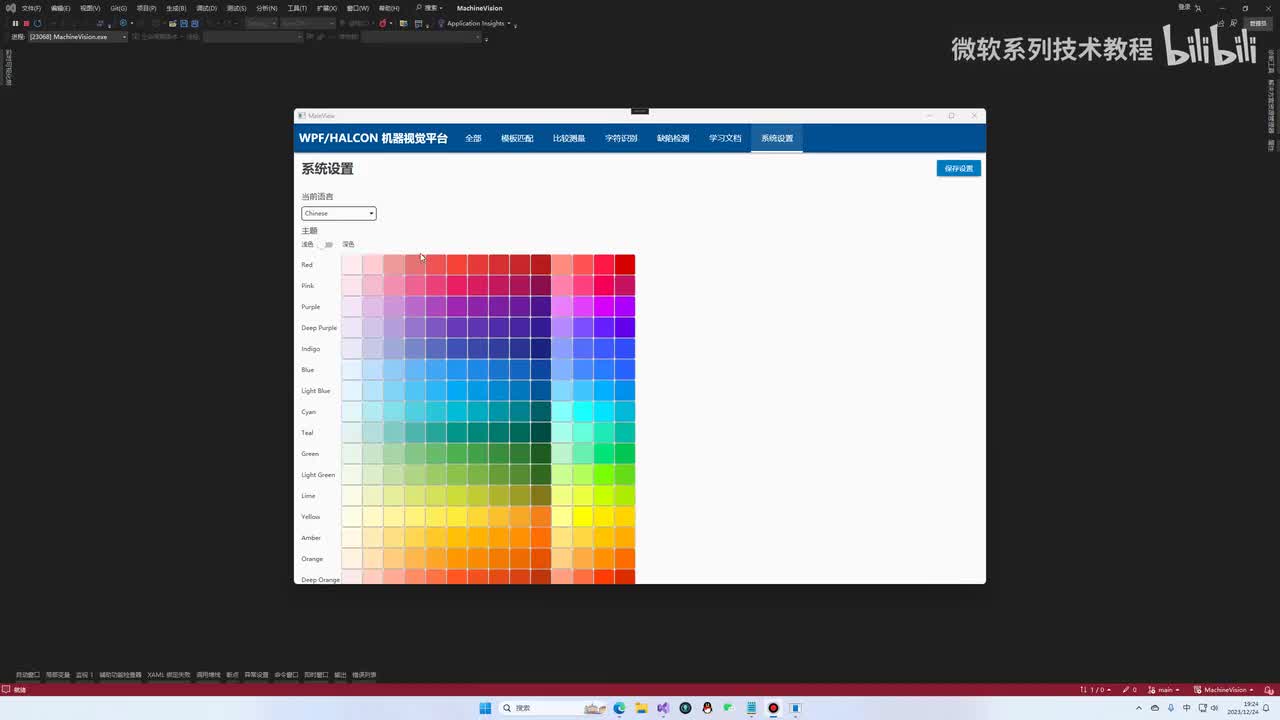Screen dimensions: 1280x720
Task: Open the 断点 panel tab at bottom
Action: pos(233,675)
